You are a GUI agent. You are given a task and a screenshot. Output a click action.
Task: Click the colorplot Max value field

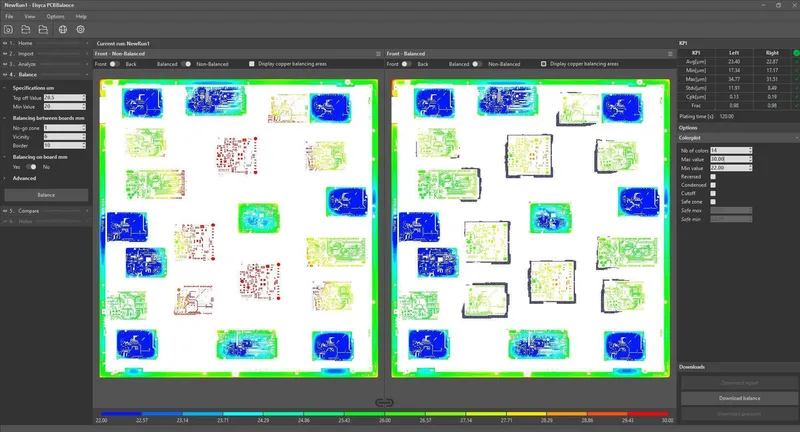[x=731, y=159]
